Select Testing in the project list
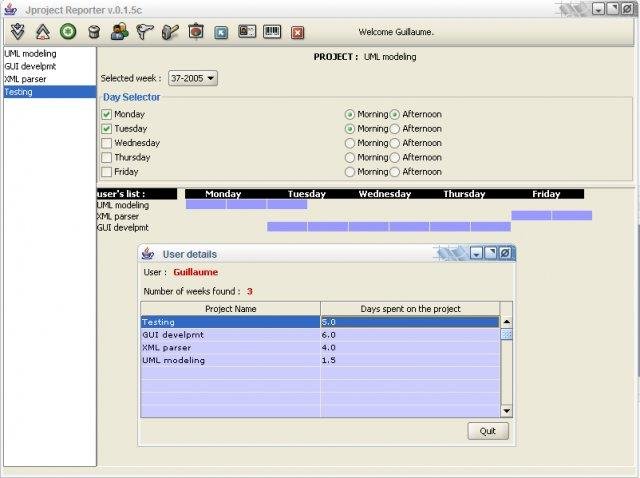The height and width of the screenshot is (478, 640). [x=50, y=92]
